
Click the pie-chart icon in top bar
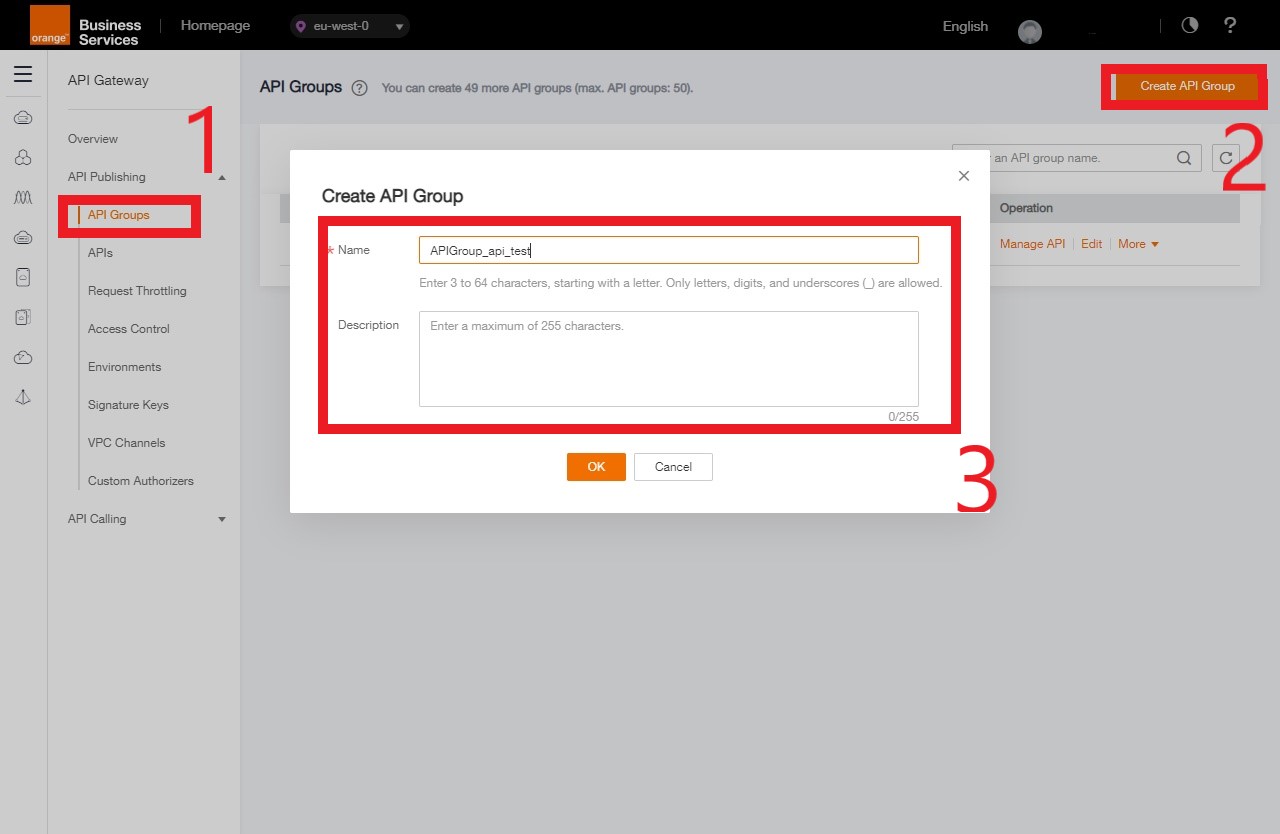(x=1189, y=26)
